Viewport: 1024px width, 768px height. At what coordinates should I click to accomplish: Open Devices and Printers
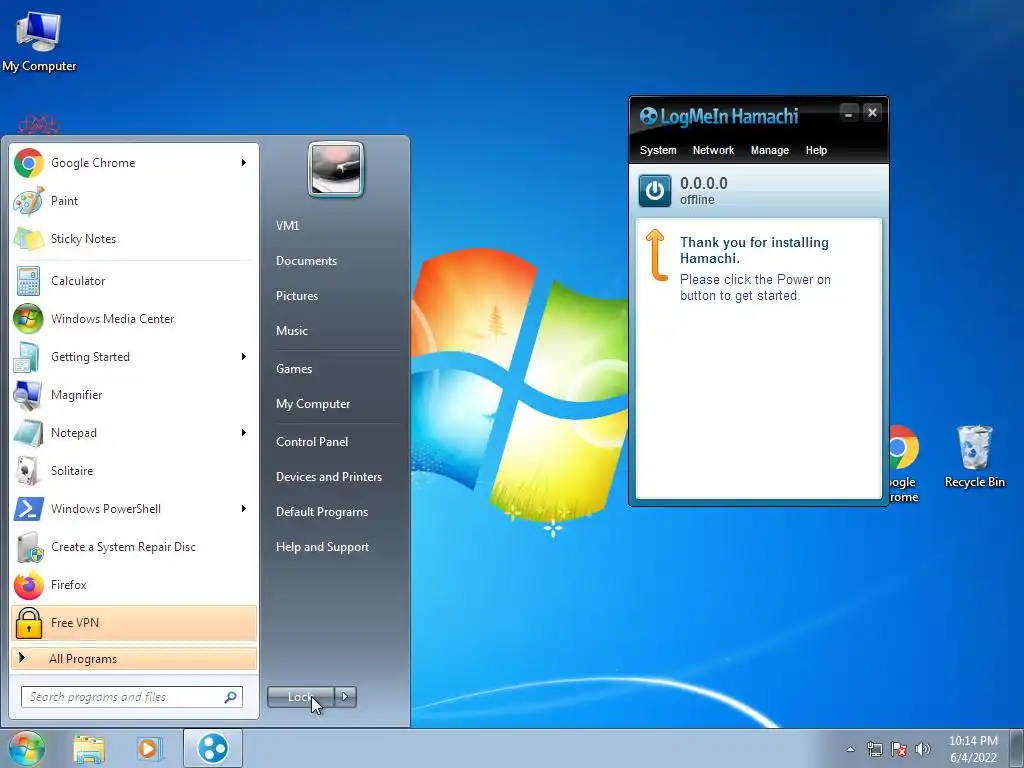click(328, 477)
